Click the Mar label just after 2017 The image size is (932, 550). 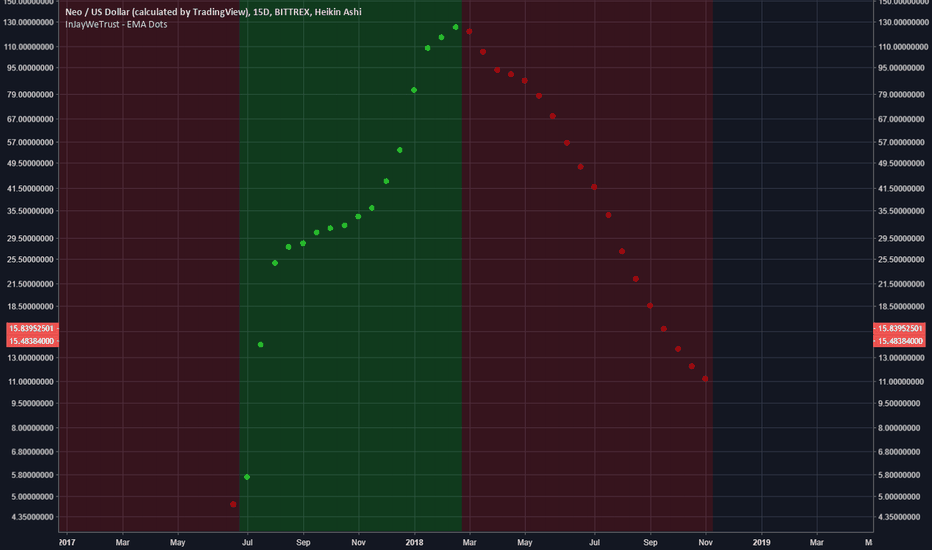pyautogui.click(x=122, y=542)
